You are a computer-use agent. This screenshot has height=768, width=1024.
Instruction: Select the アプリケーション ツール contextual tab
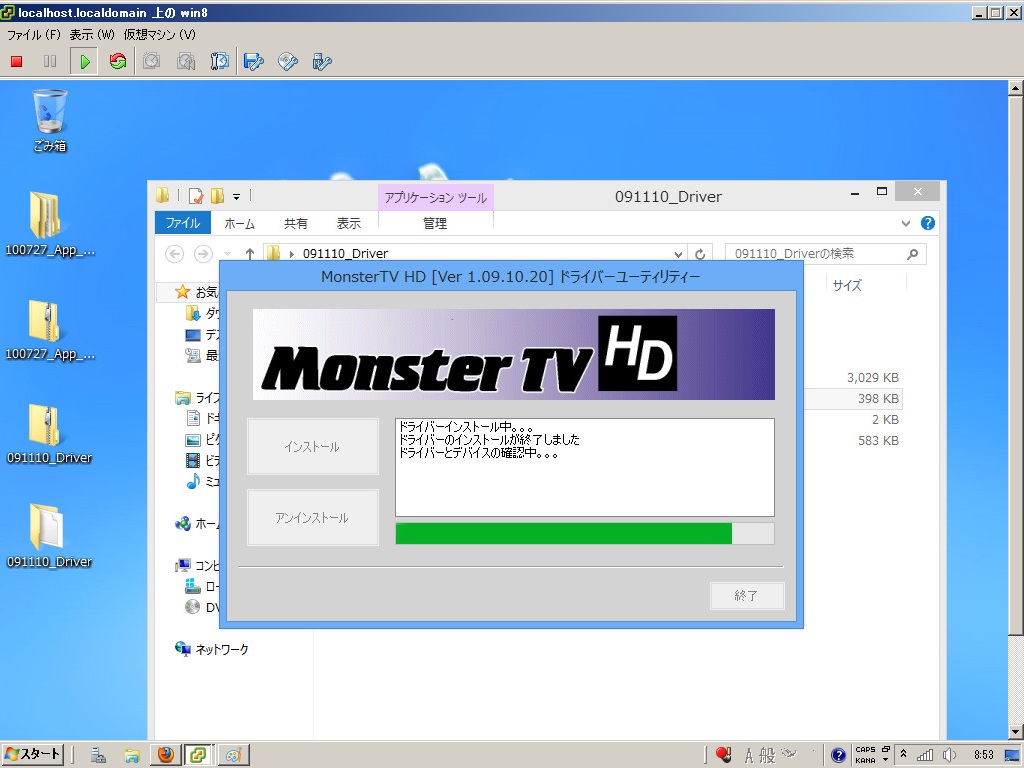(436, 197)
